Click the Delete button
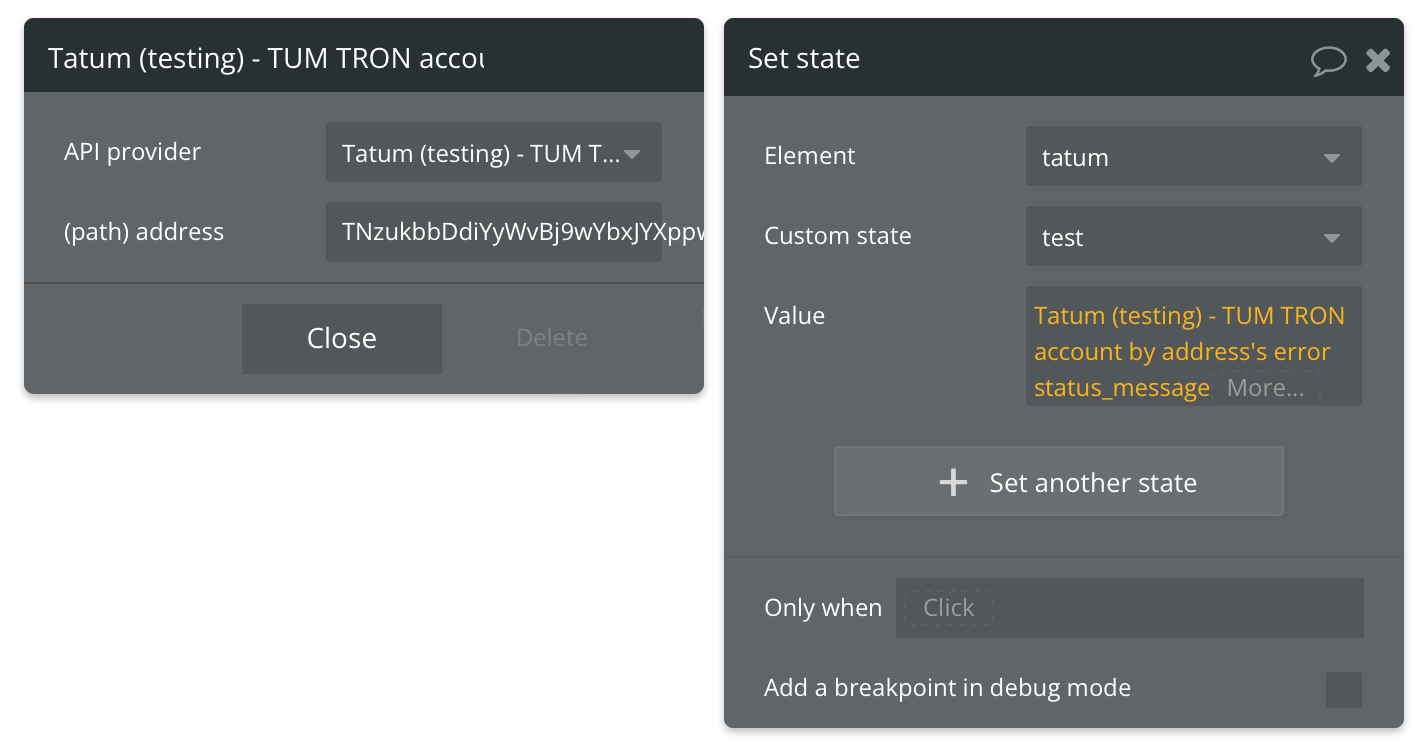 552,338
